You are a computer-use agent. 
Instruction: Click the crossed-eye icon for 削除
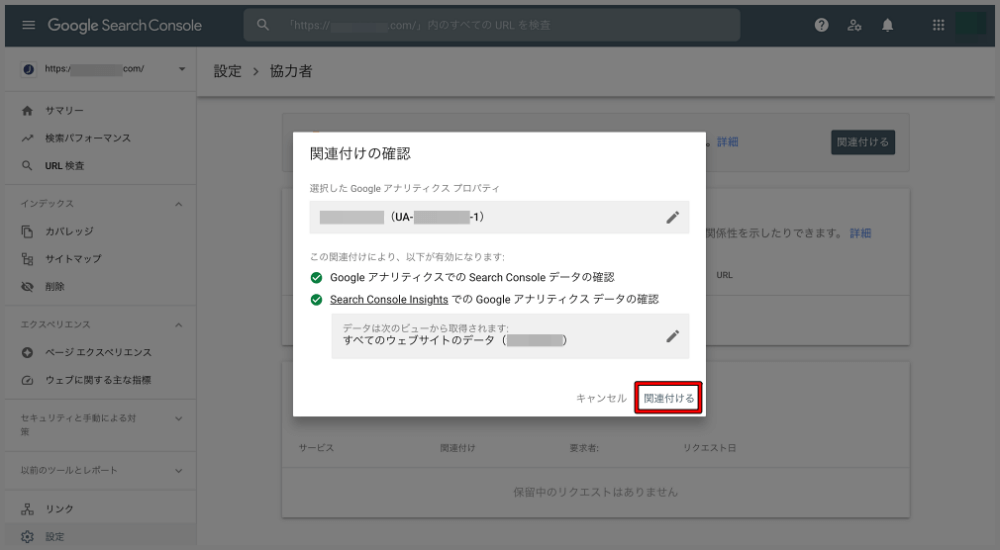click(x=27, y=286)
